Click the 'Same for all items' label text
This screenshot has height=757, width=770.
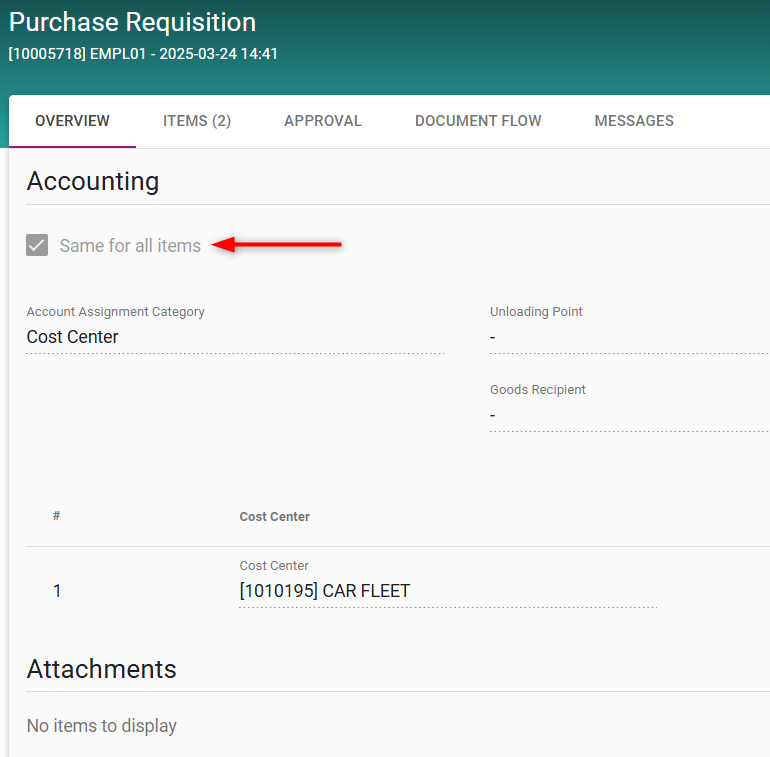click(130, 245)
